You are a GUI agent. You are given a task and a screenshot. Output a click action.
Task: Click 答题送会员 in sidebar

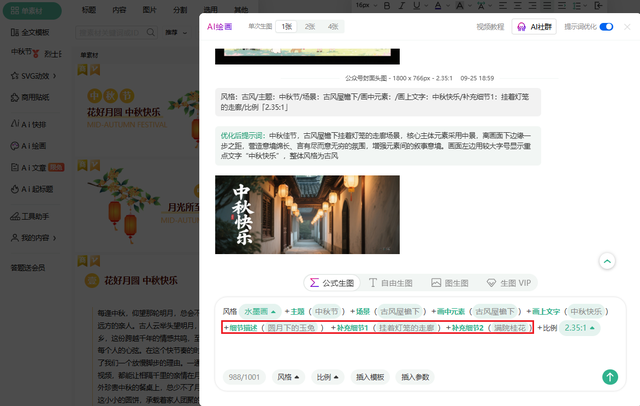pos(28,268)
